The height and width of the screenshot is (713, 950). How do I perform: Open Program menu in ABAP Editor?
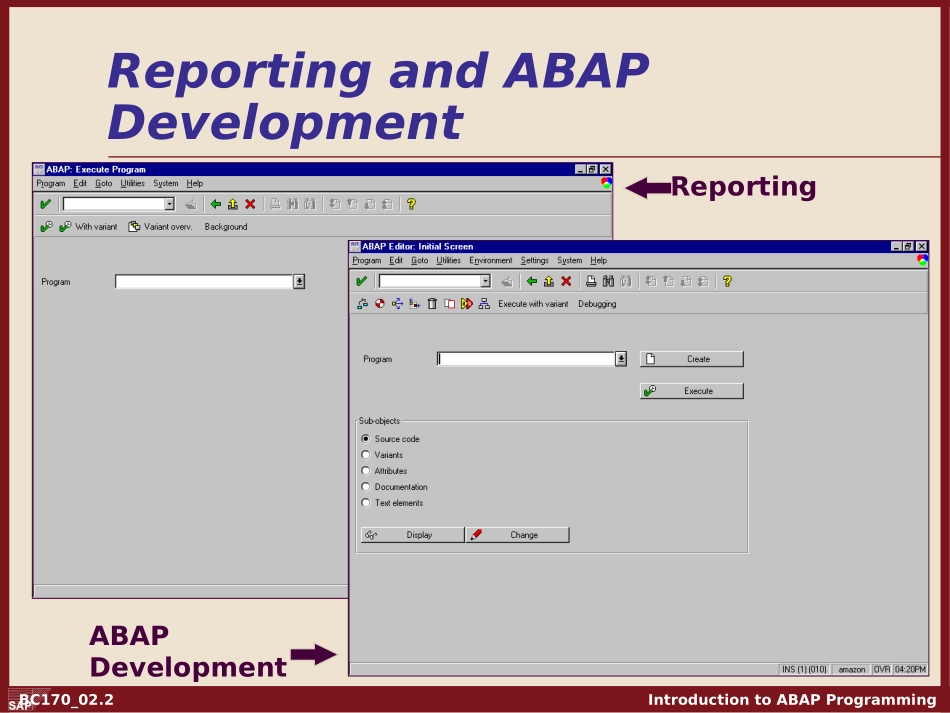click(367, 260)
